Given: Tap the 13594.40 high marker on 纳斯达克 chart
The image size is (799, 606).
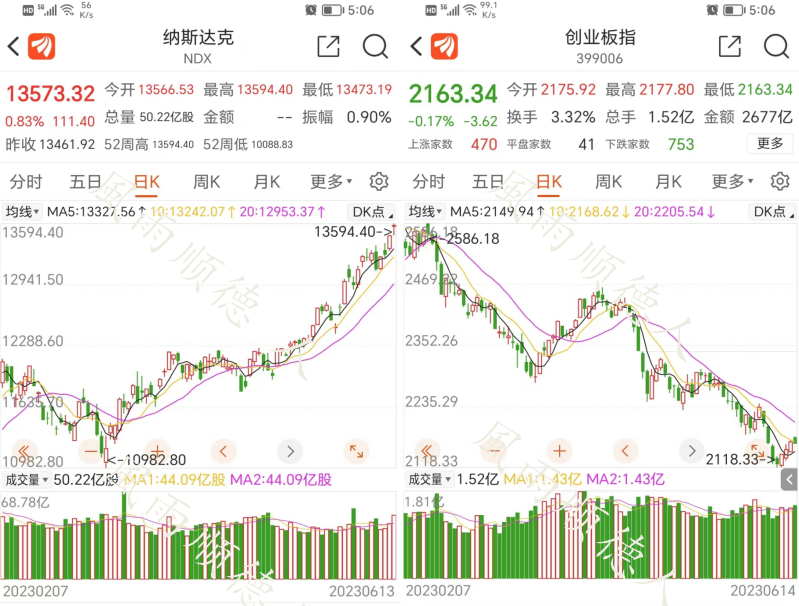Looking at the screenshot, I should [354, 232].
